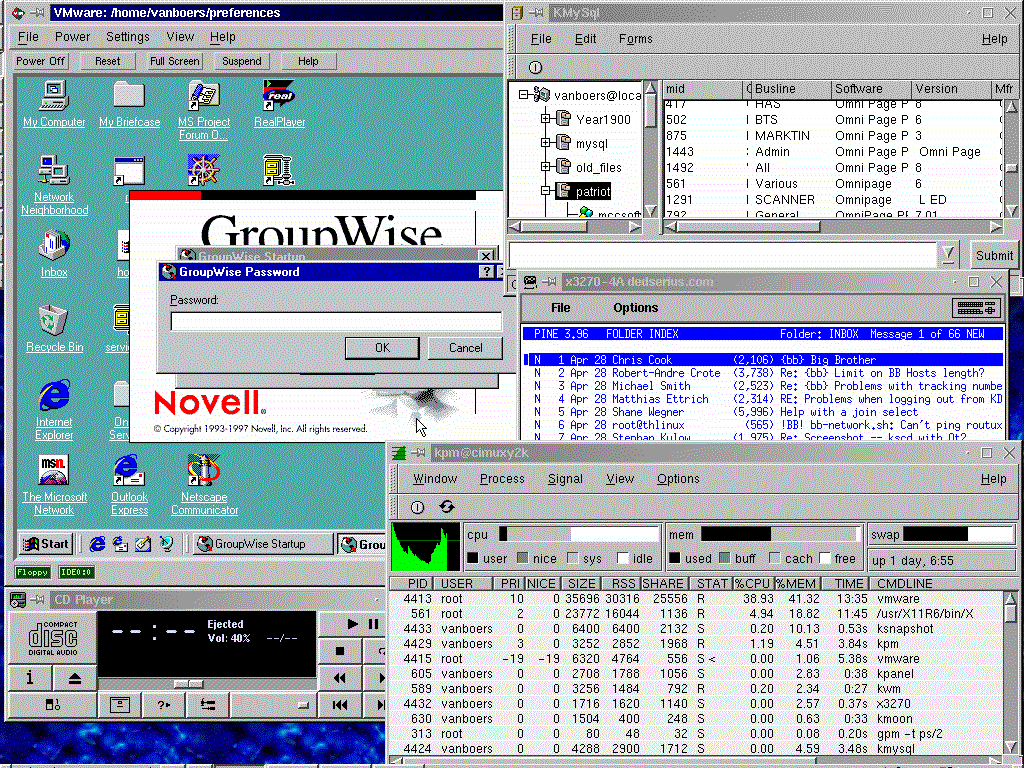The height and width of the screenshot is (768, 1024).
Task: Click the CD Player info button
Action: (x=29, y=679)
